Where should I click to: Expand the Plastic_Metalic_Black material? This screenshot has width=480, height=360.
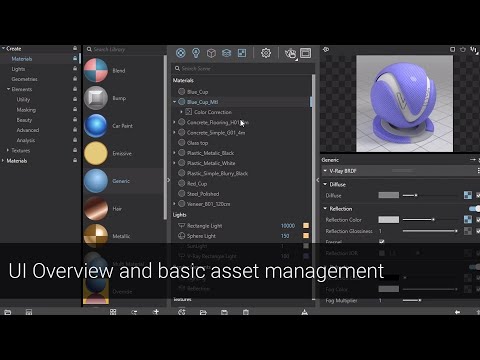click(x=174, y=153)
